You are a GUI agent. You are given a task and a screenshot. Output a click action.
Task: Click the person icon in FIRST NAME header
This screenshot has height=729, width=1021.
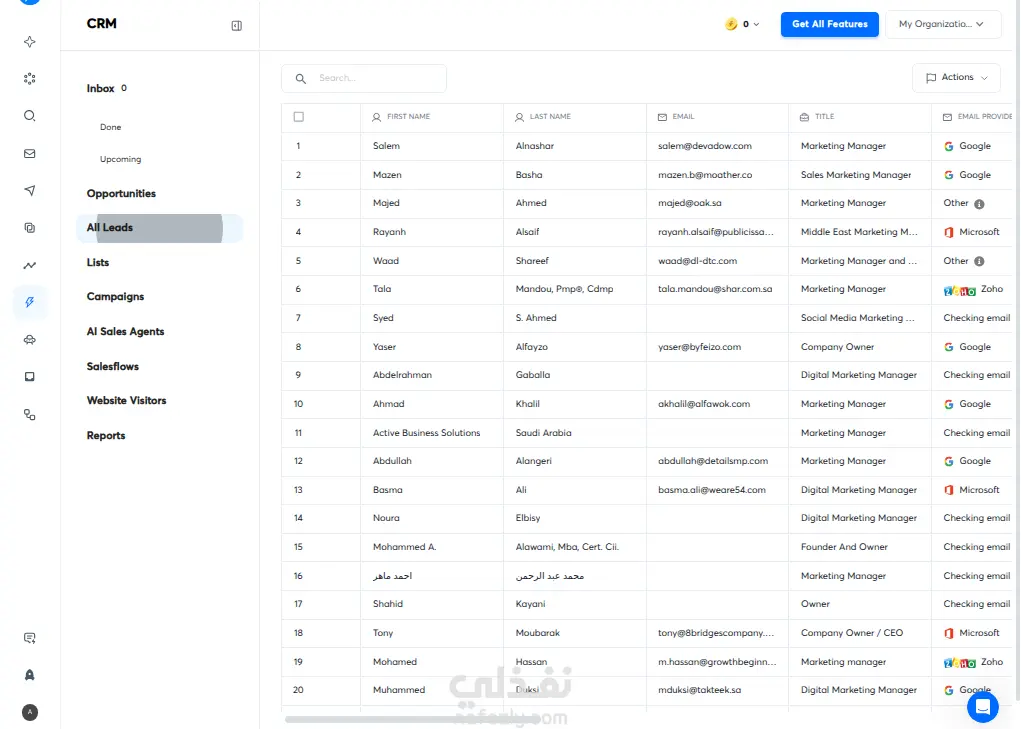pyautogui.click(x=376, y=117)
